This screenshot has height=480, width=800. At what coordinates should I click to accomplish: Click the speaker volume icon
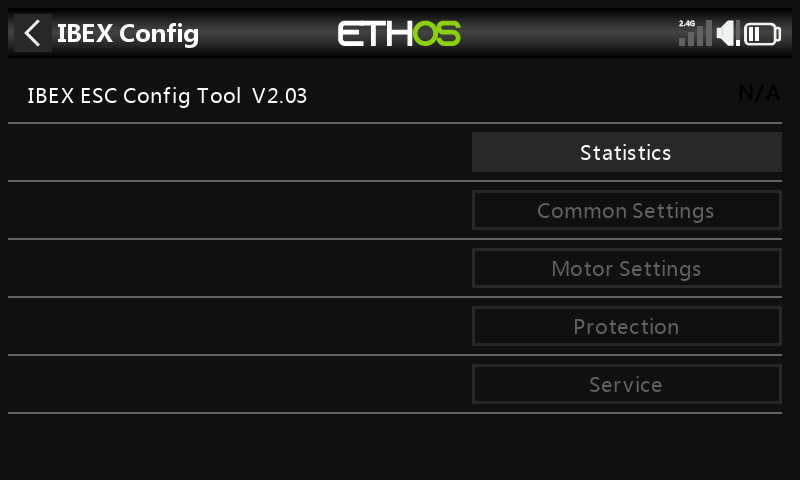tap(728, 34)
